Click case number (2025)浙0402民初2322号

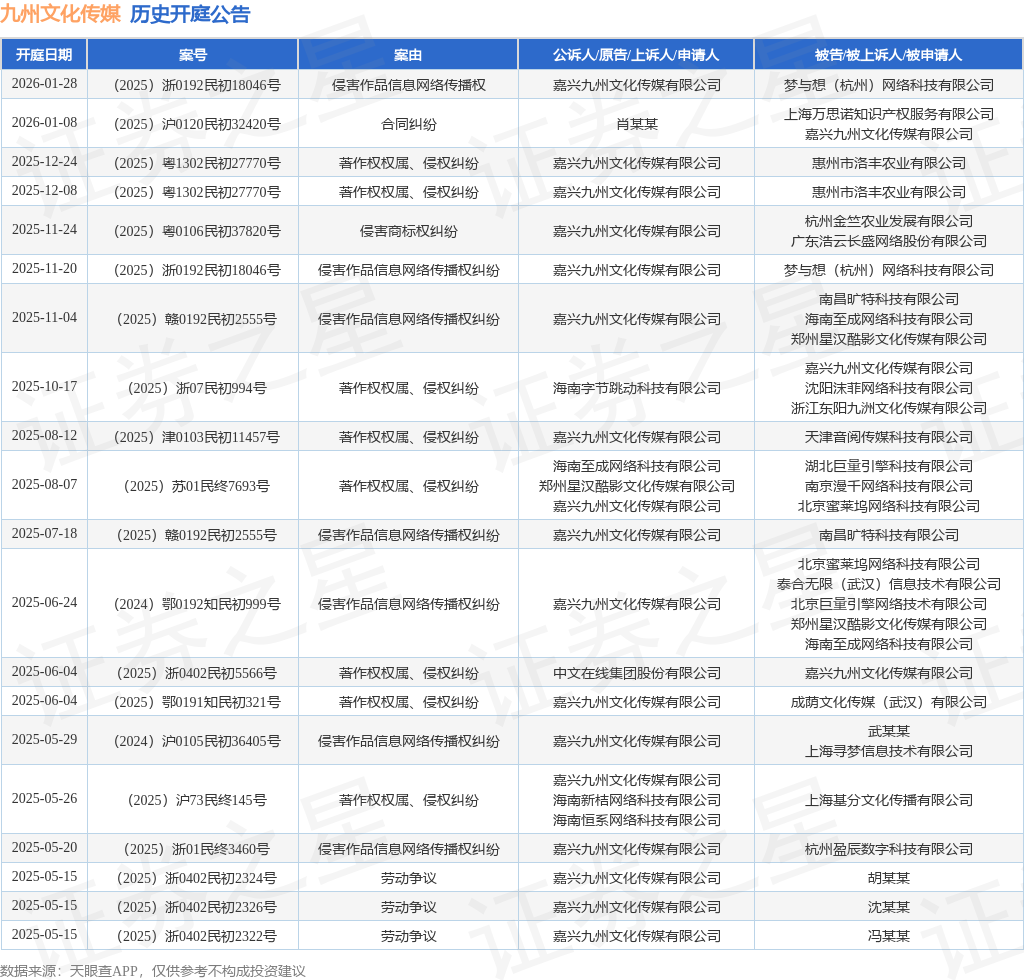click(197, 936)
